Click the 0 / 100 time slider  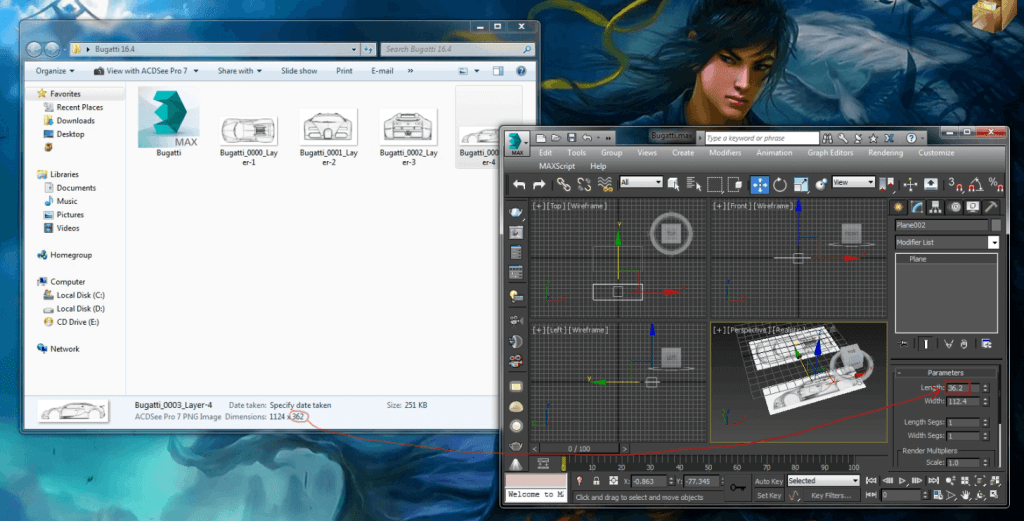[x=579, y=449]
